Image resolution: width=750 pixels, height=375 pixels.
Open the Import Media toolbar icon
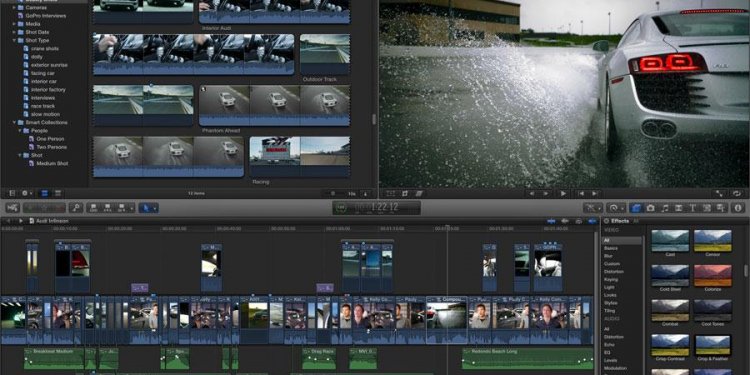click(x=12, y=208)
